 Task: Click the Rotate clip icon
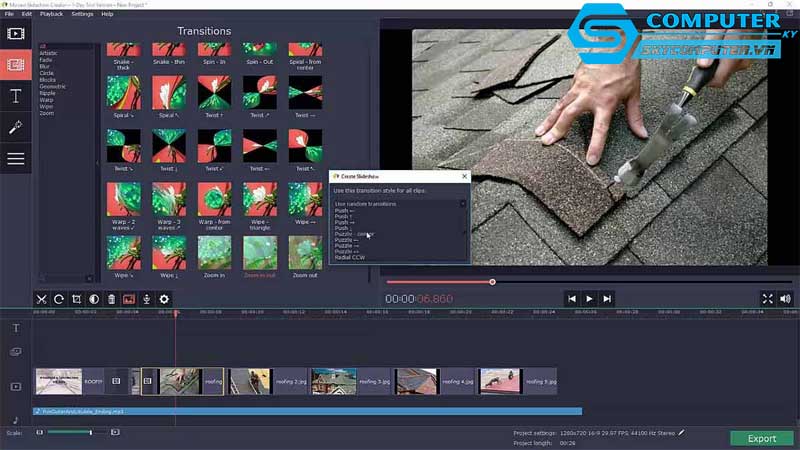click(x=59, y=299)
